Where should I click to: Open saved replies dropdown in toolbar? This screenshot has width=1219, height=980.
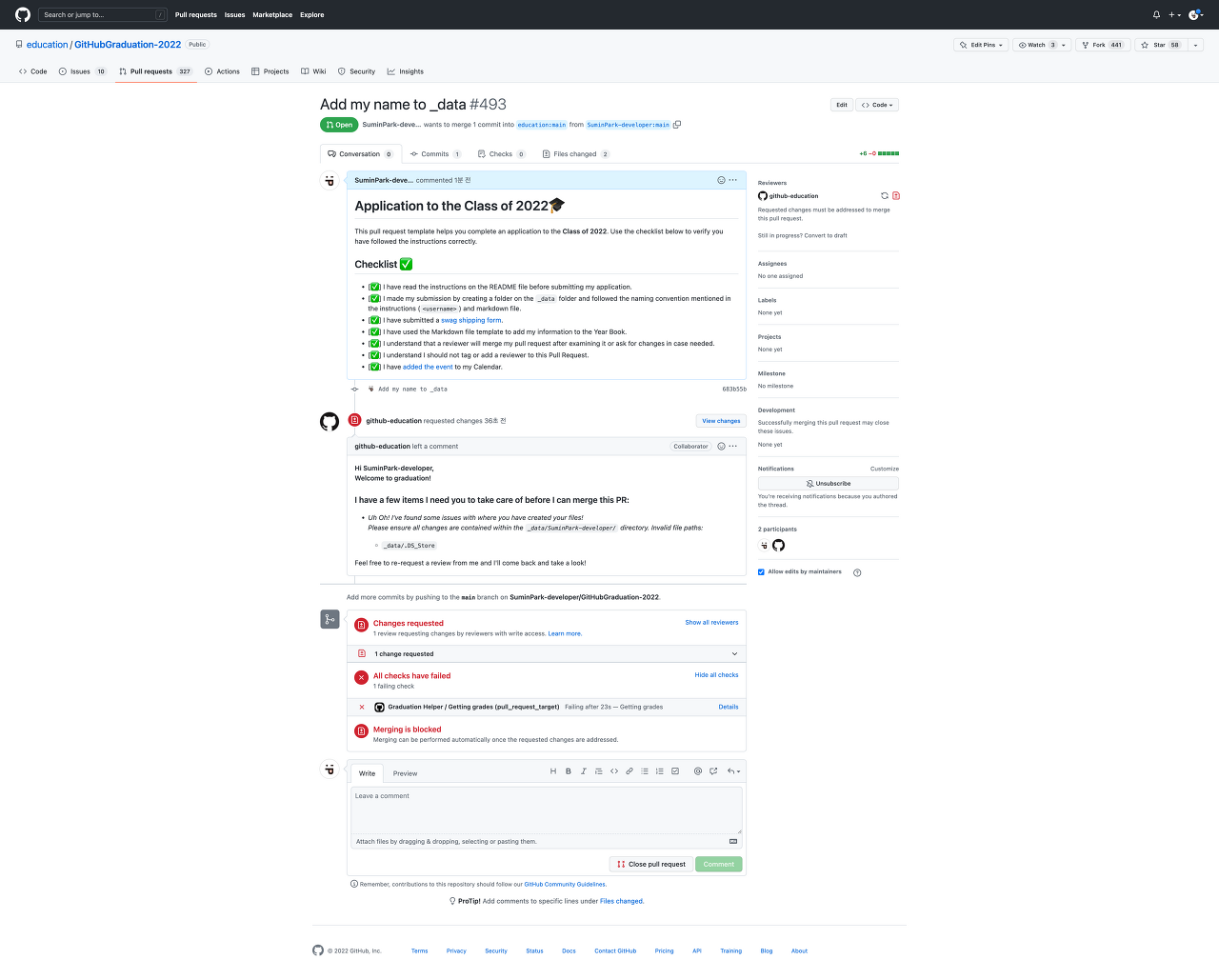coord(733,771)
